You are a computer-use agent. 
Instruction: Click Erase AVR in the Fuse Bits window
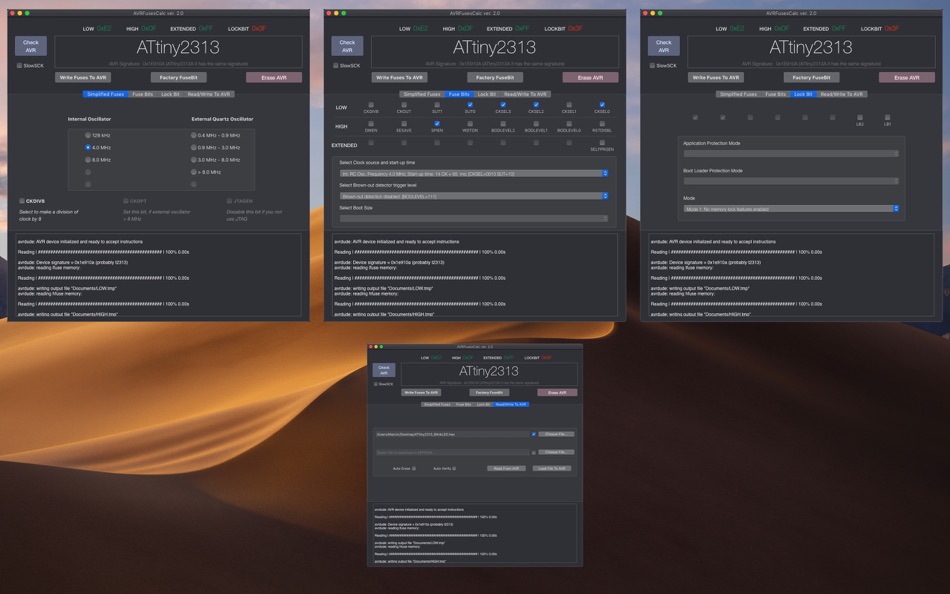[590, 78]
